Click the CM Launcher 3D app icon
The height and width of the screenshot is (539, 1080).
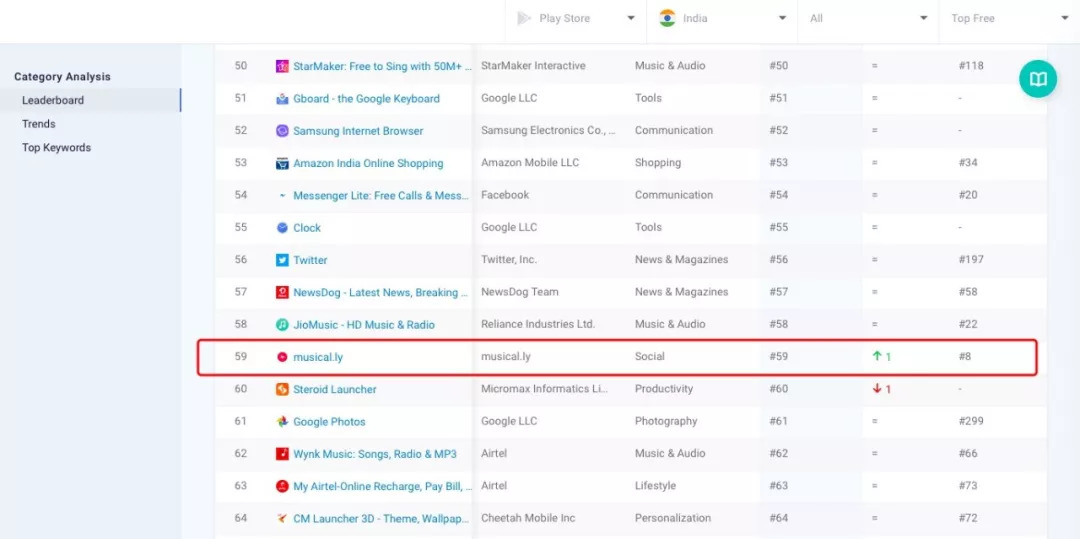tap(282, 518)
